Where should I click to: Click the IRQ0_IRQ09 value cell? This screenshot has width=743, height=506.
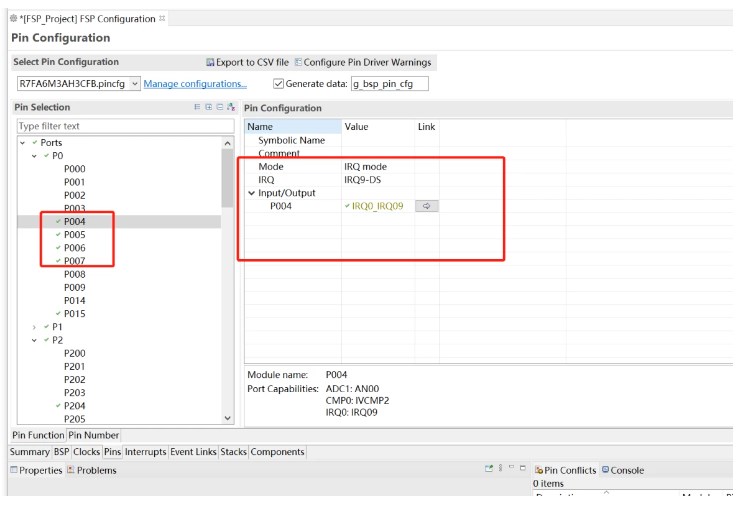pos(378,206)
